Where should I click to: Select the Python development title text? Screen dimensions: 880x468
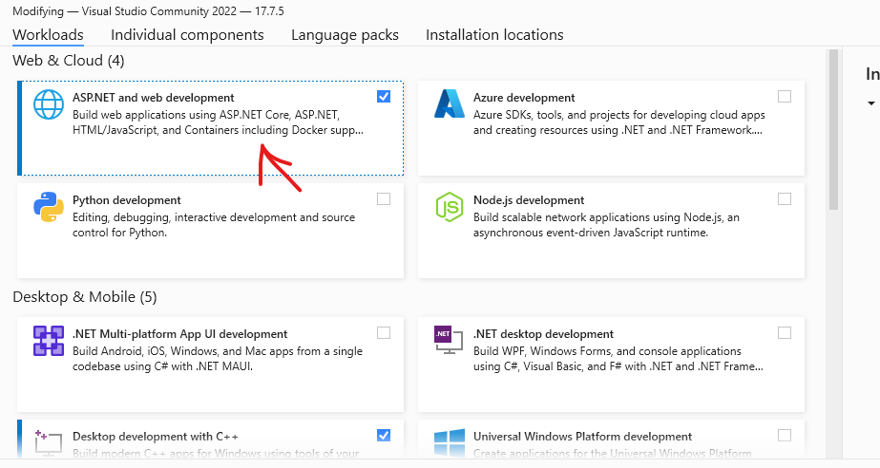127,200
